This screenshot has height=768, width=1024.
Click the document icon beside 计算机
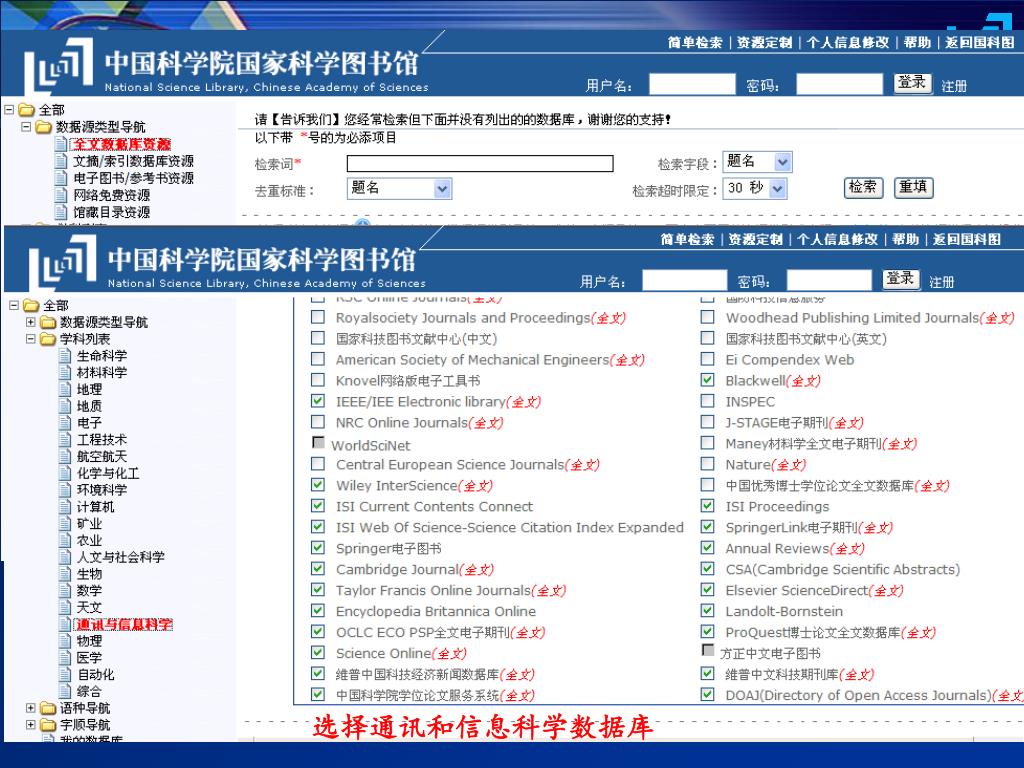click(x=65, y=507)
